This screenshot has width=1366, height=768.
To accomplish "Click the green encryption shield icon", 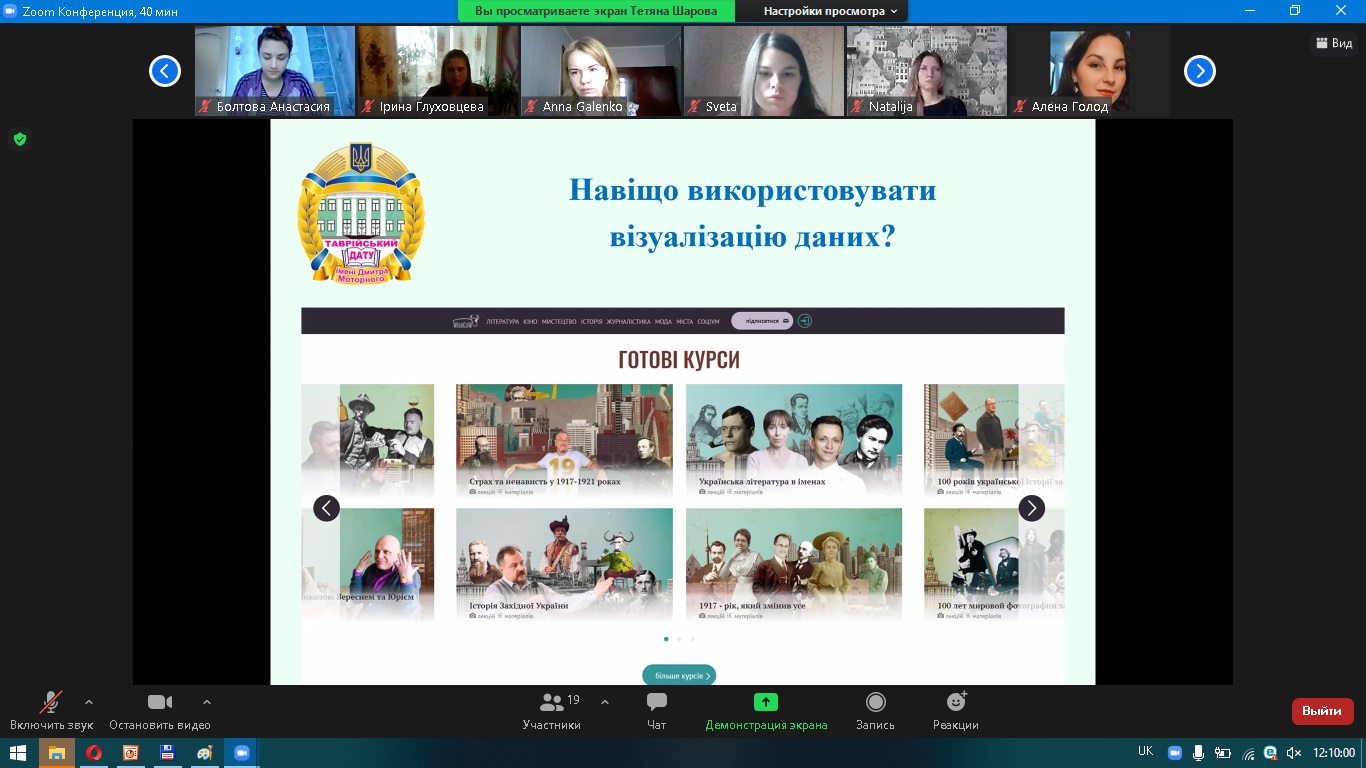I will (19, 139).
